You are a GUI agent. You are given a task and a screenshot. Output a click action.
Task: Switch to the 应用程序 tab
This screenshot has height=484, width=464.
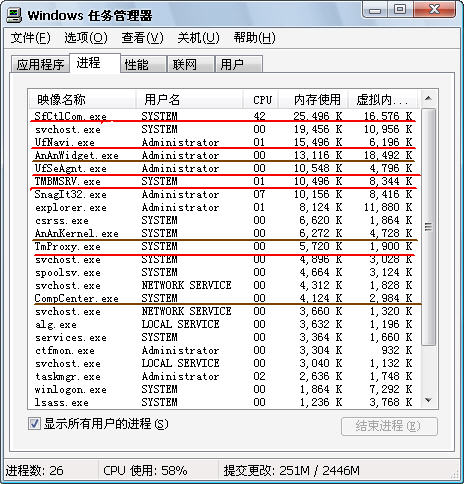pos(40,64)
